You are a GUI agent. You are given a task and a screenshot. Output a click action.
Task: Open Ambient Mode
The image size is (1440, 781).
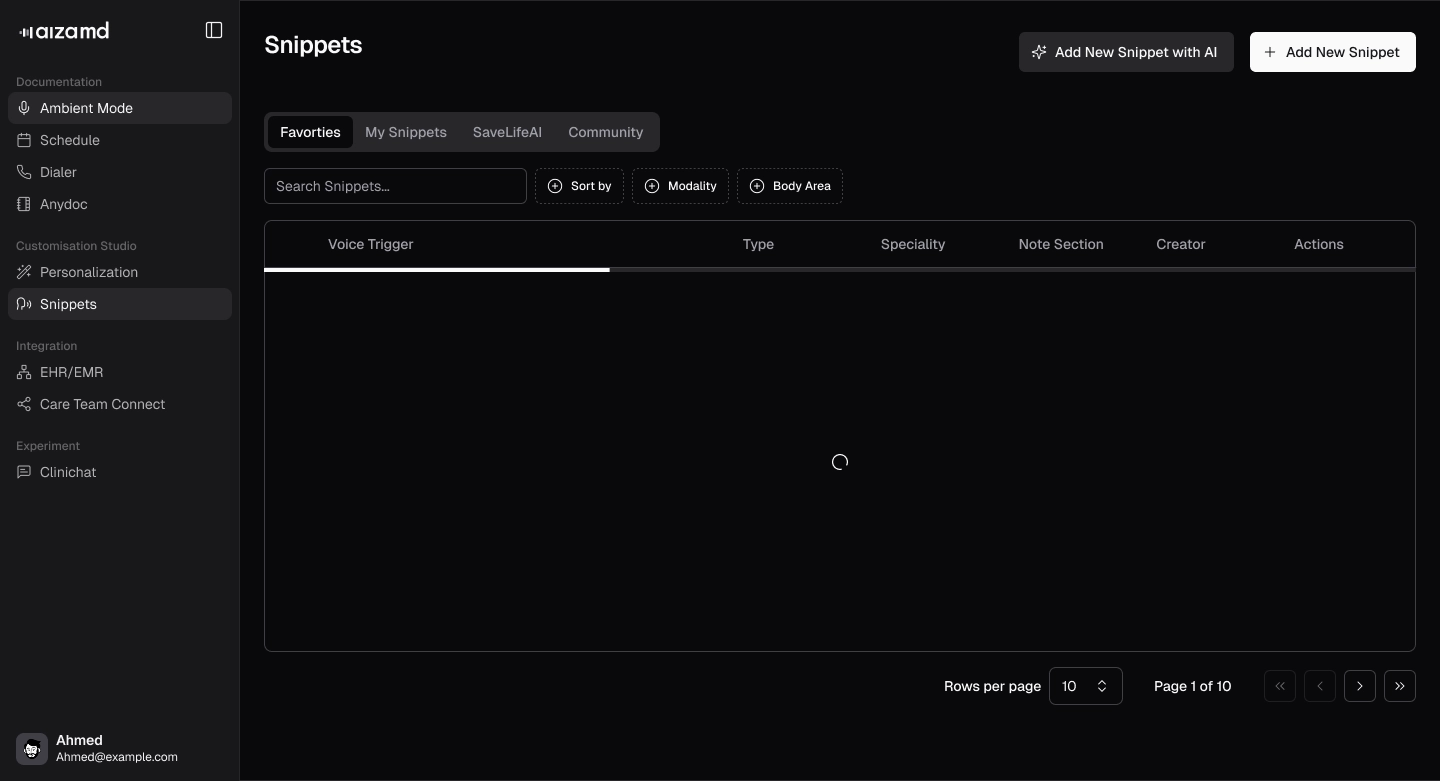coord(120,108)
